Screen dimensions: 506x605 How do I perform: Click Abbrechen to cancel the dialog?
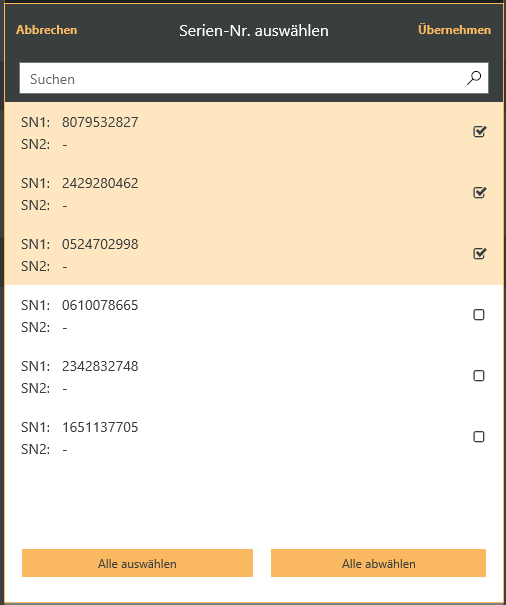pos(47,30)
